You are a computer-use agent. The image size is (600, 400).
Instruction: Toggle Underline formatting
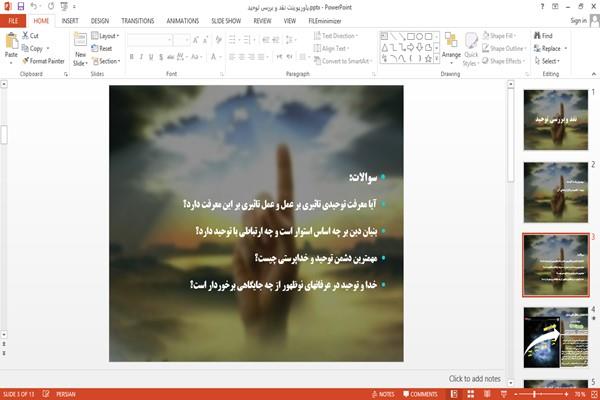click(x=151, y=57)
